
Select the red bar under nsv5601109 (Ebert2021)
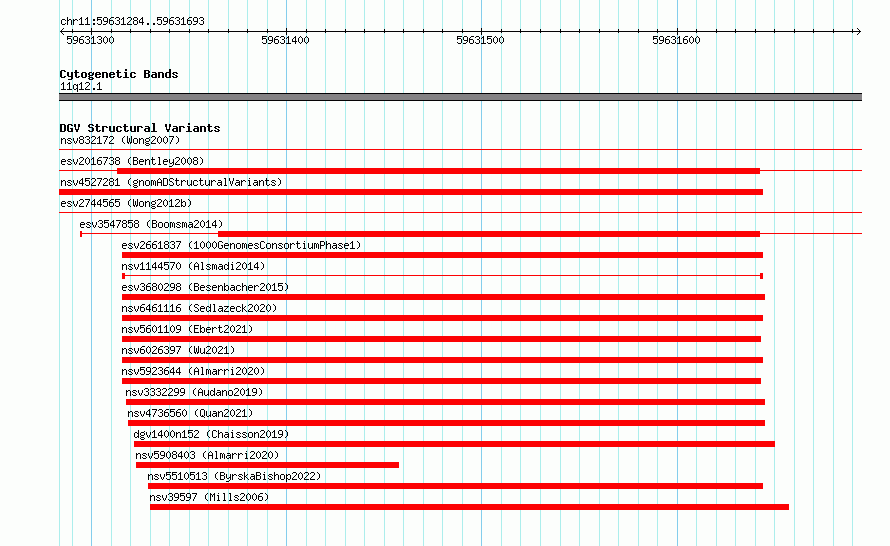coord(442,339)
